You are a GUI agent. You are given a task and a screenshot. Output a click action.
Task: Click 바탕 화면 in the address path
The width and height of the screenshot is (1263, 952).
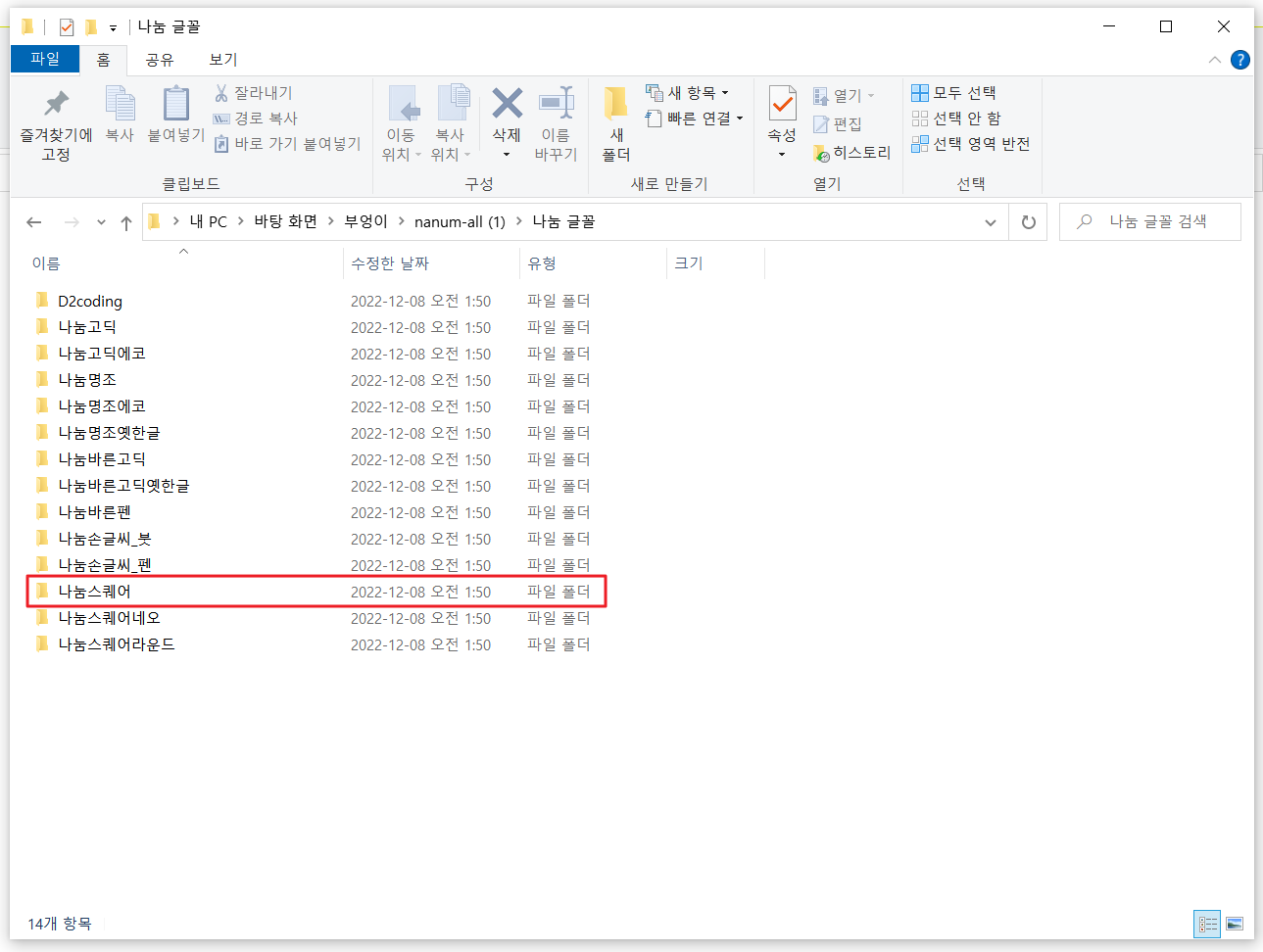pos(285,222)
